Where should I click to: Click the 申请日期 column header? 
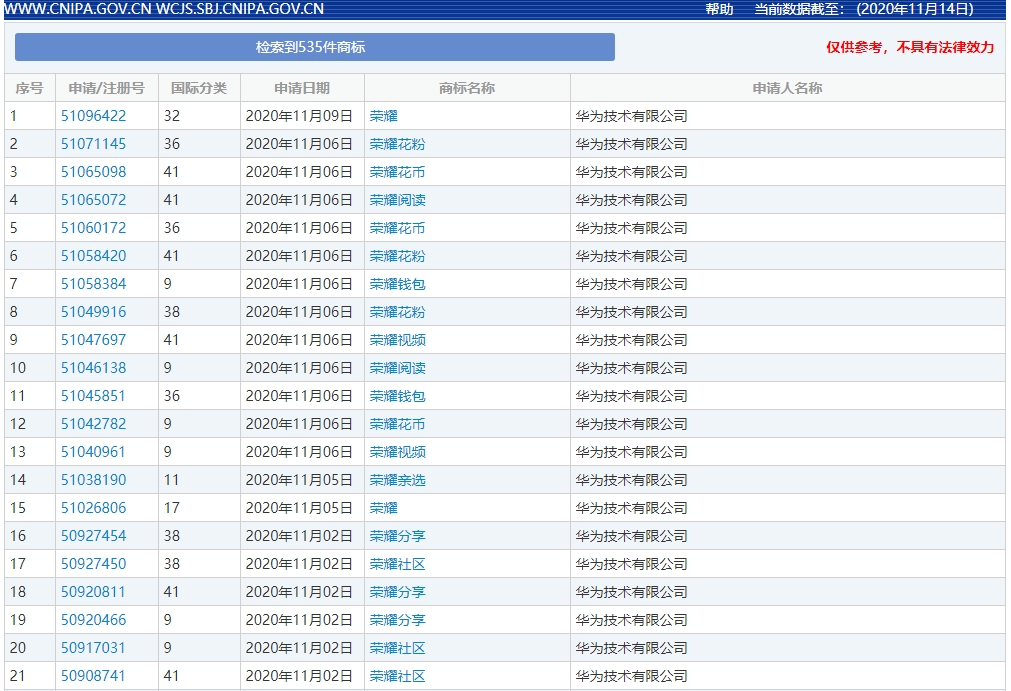(x=302, y=88)
